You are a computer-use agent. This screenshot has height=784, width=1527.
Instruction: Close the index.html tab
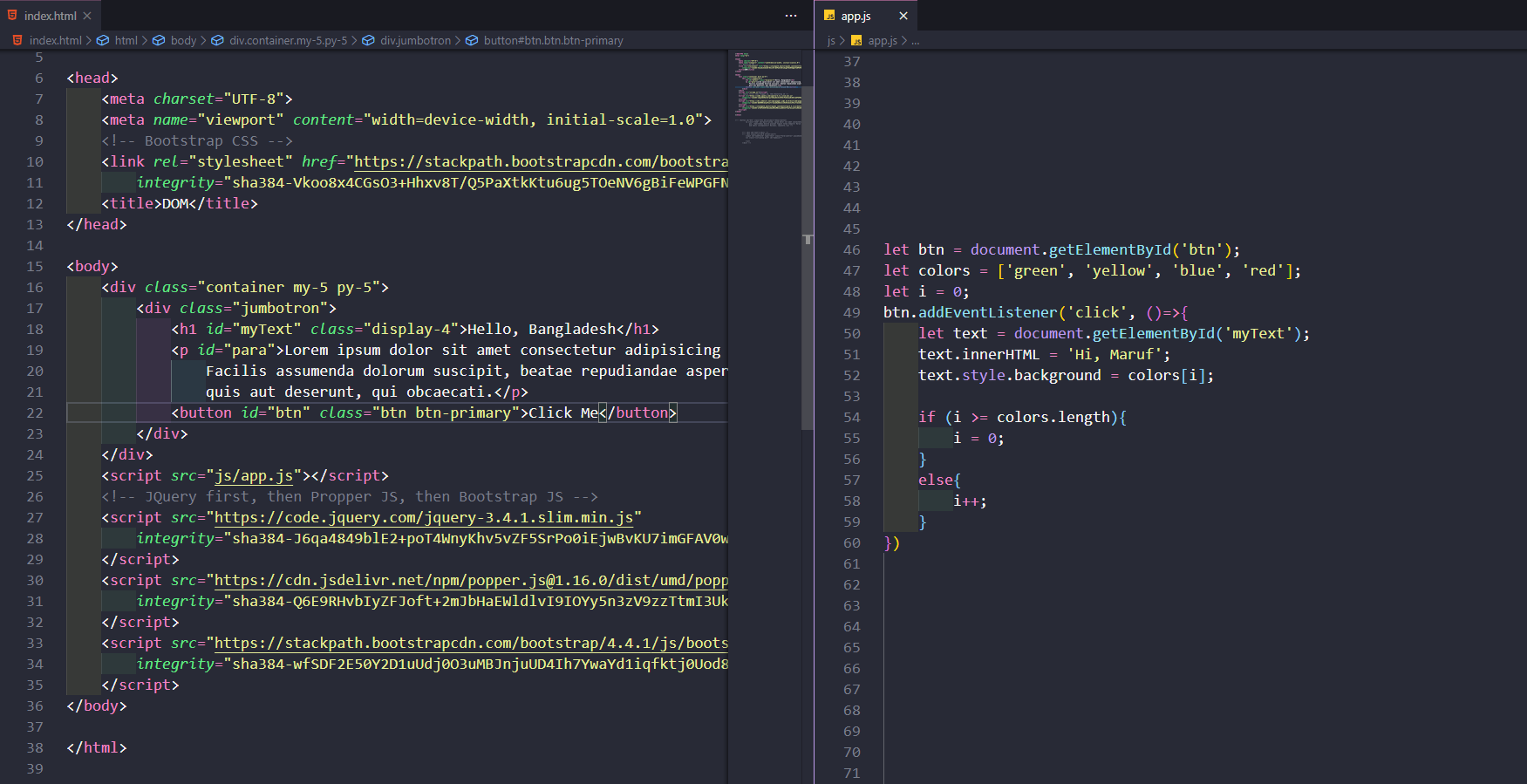click(87, 16)
